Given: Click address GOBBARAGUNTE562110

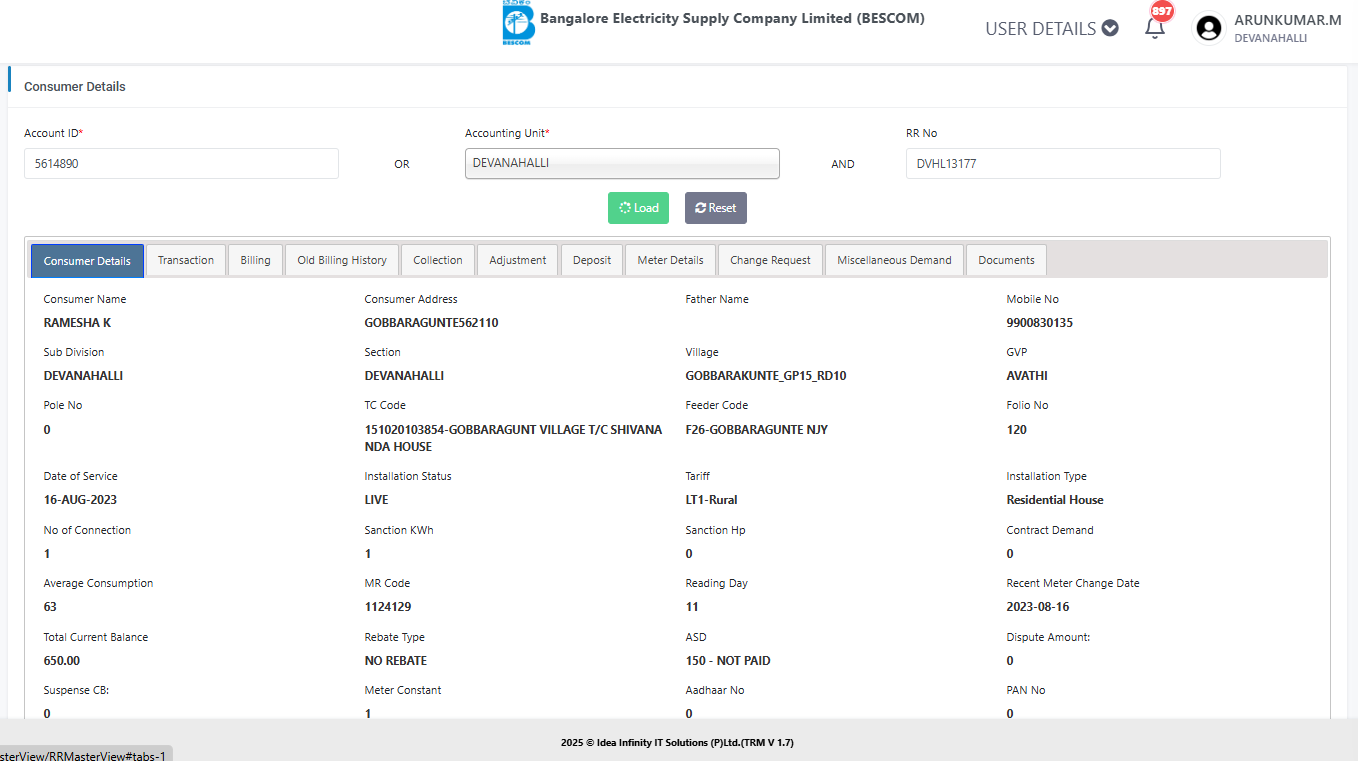Looking at the screenshot, I should 431,323.
